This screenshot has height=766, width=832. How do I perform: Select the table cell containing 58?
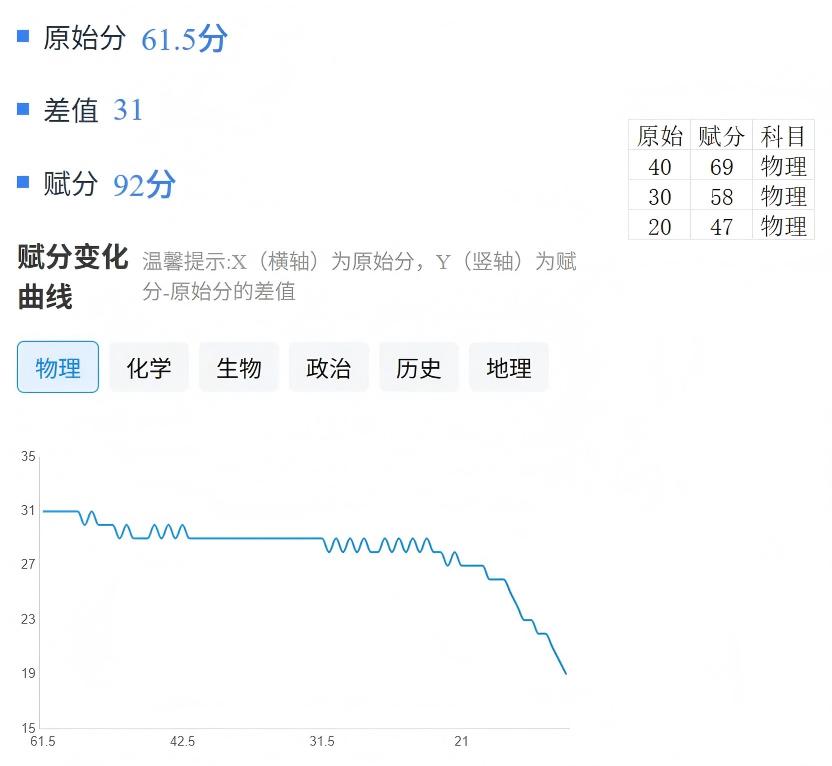(721, 196)
